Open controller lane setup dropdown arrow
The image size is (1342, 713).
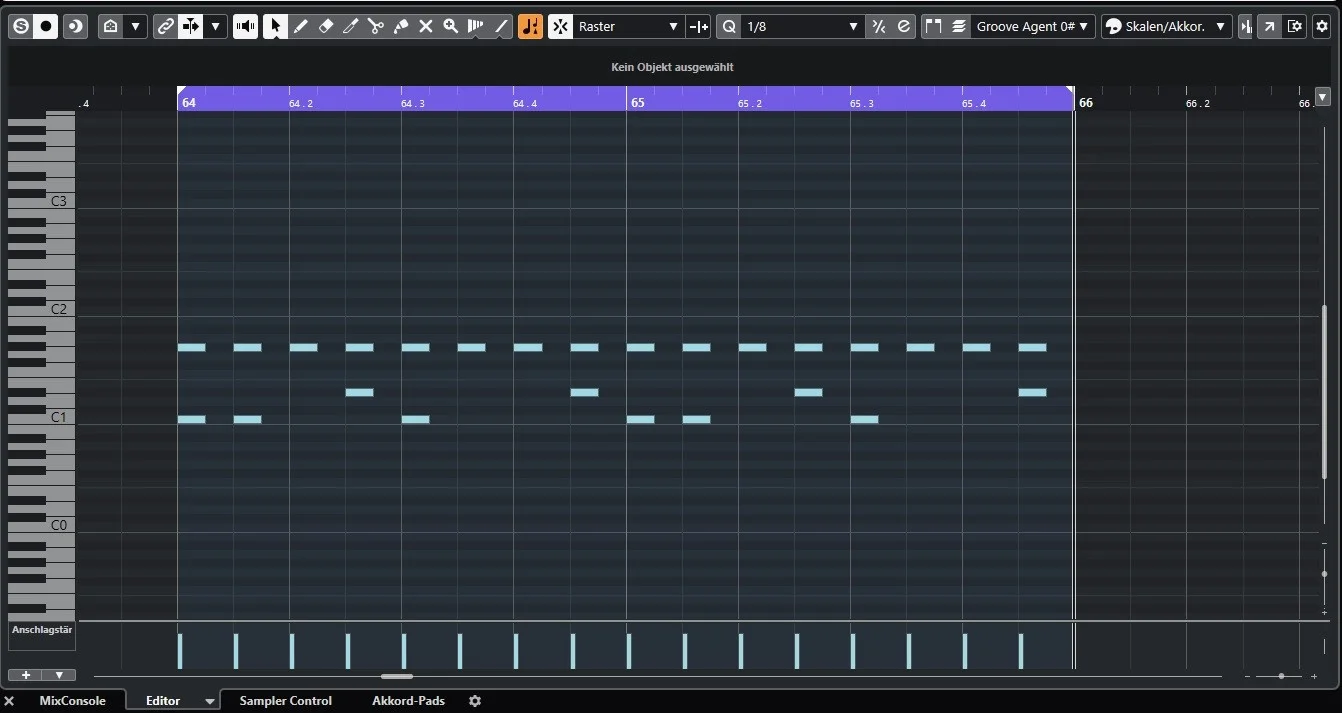[x=59, y=675]
